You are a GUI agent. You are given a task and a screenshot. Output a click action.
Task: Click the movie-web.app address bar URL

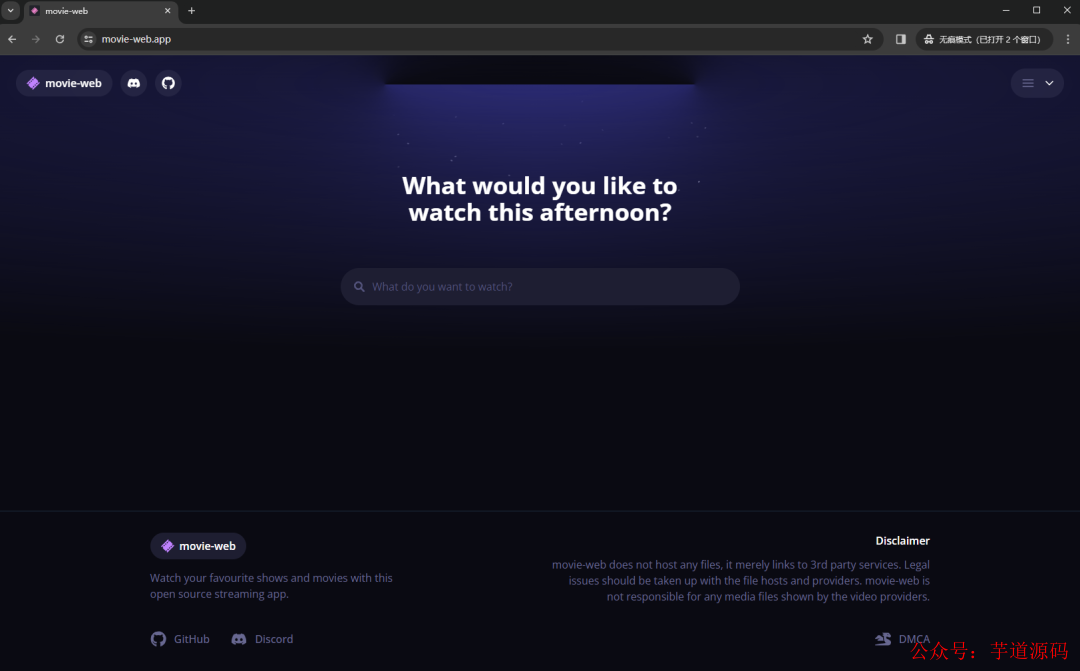pyautogui.click(x=136, y=39)
